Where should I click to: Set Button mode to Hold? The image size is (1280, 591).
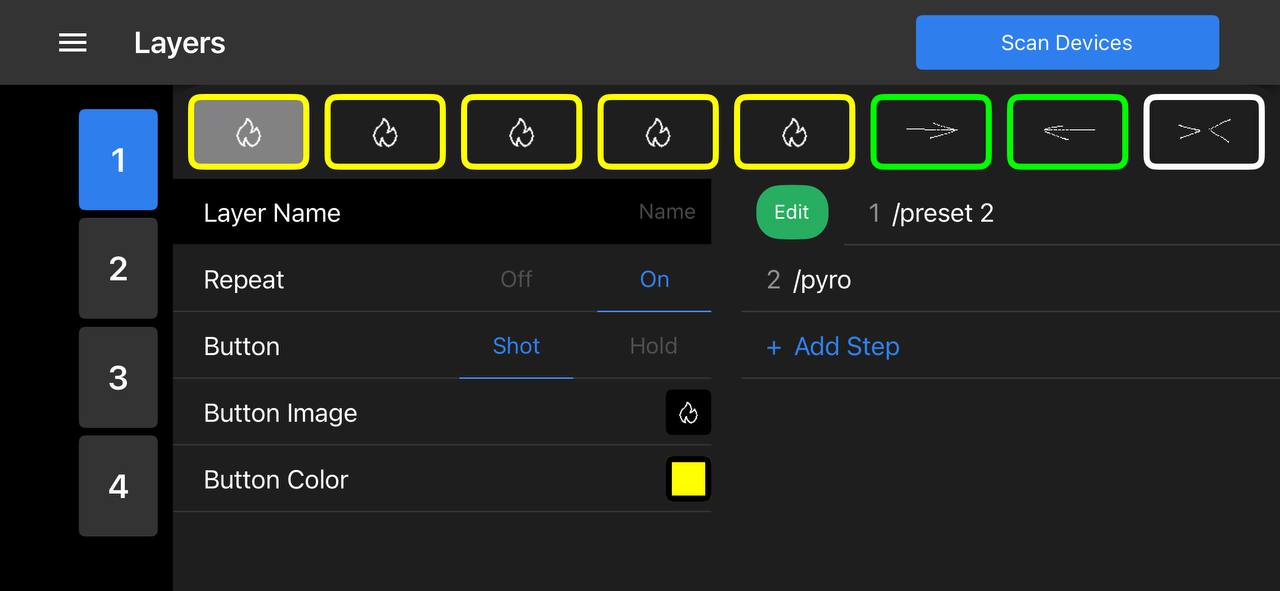(x=653, y=346)
